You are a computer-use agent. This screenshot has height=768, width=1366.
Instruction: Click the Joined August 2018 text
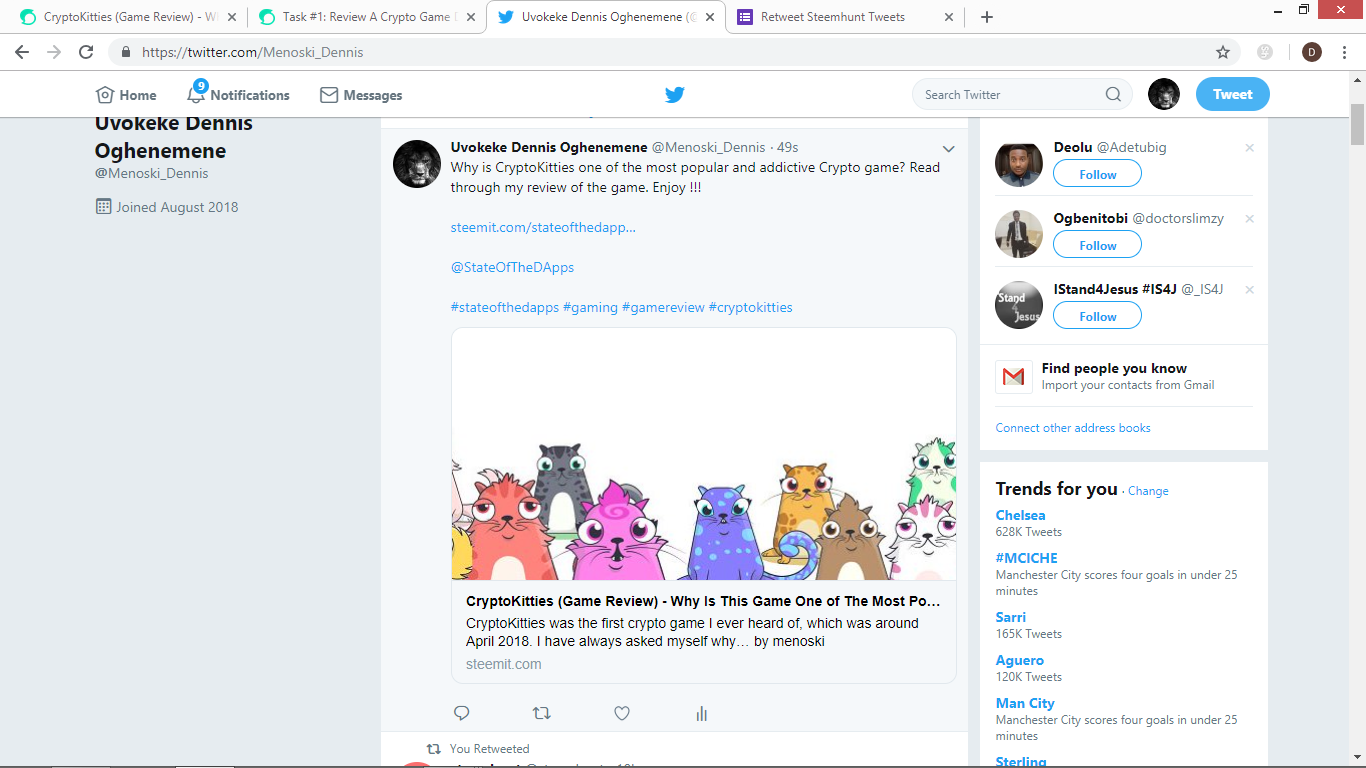click(177, 207)
